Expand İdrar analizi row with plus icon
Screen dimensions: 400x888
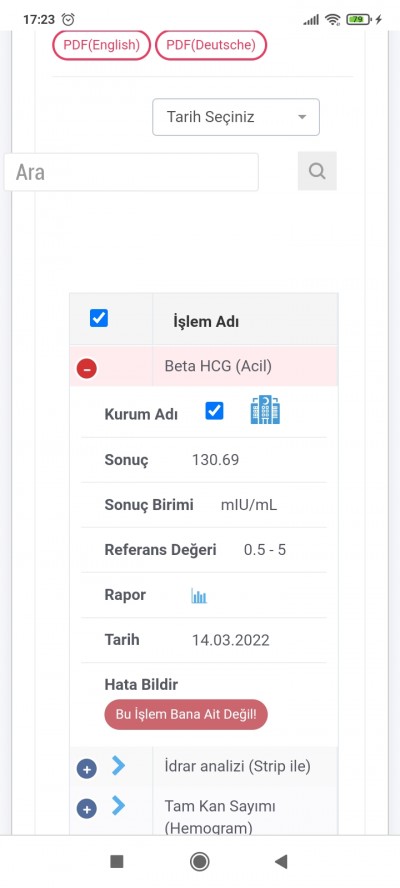pyautogui.click(x=87, y=769)
